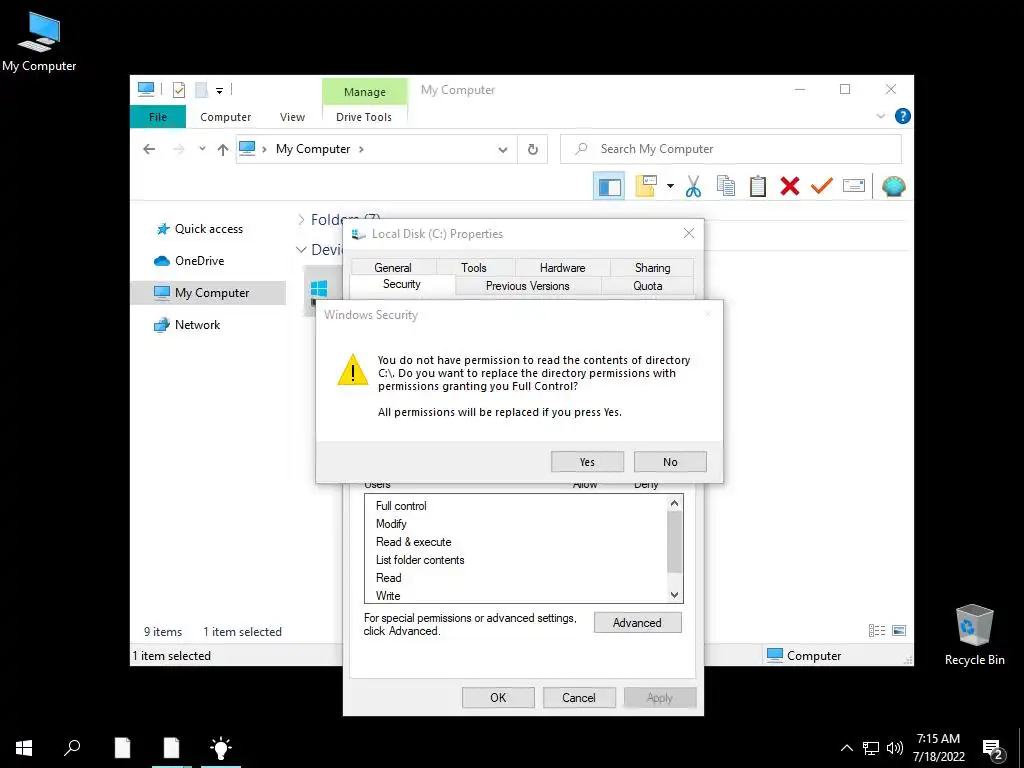Image resolution: width=1024 pixels, height=768 pixels.
Task: Open the File menu tab
Action: tap(158, 117)
